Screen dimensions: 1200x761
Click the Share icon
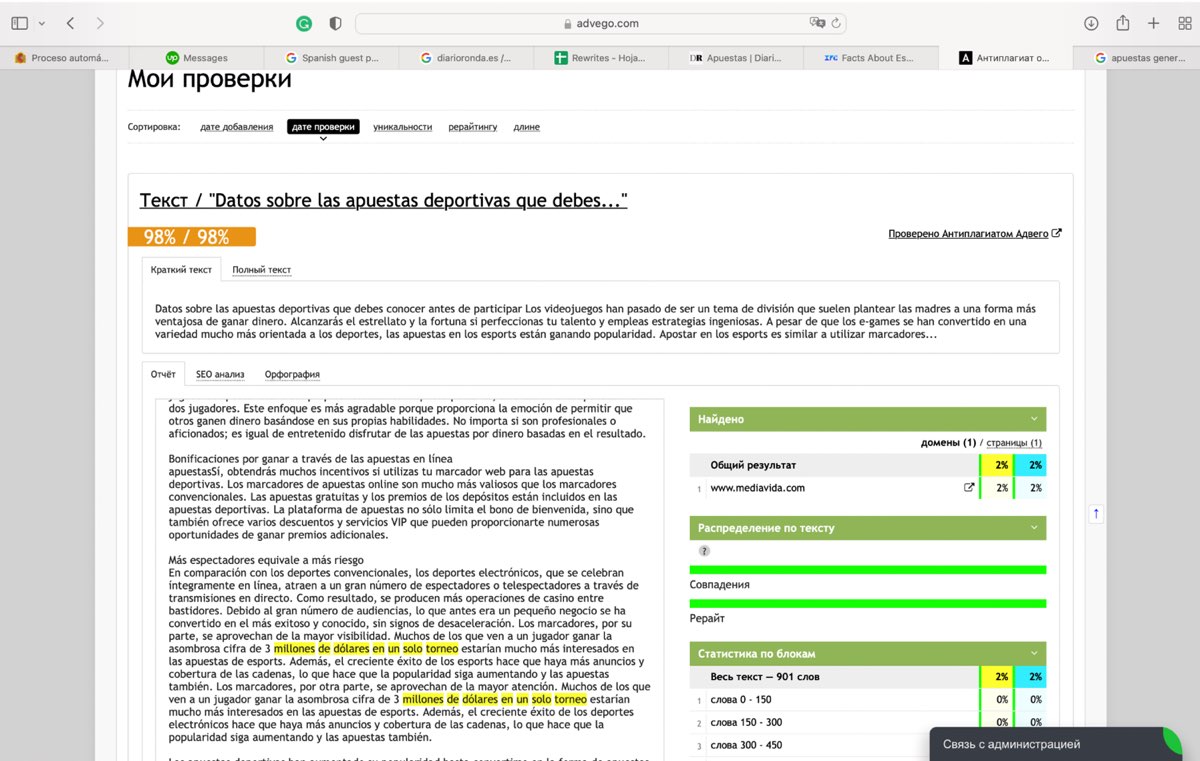(1123, 23)
